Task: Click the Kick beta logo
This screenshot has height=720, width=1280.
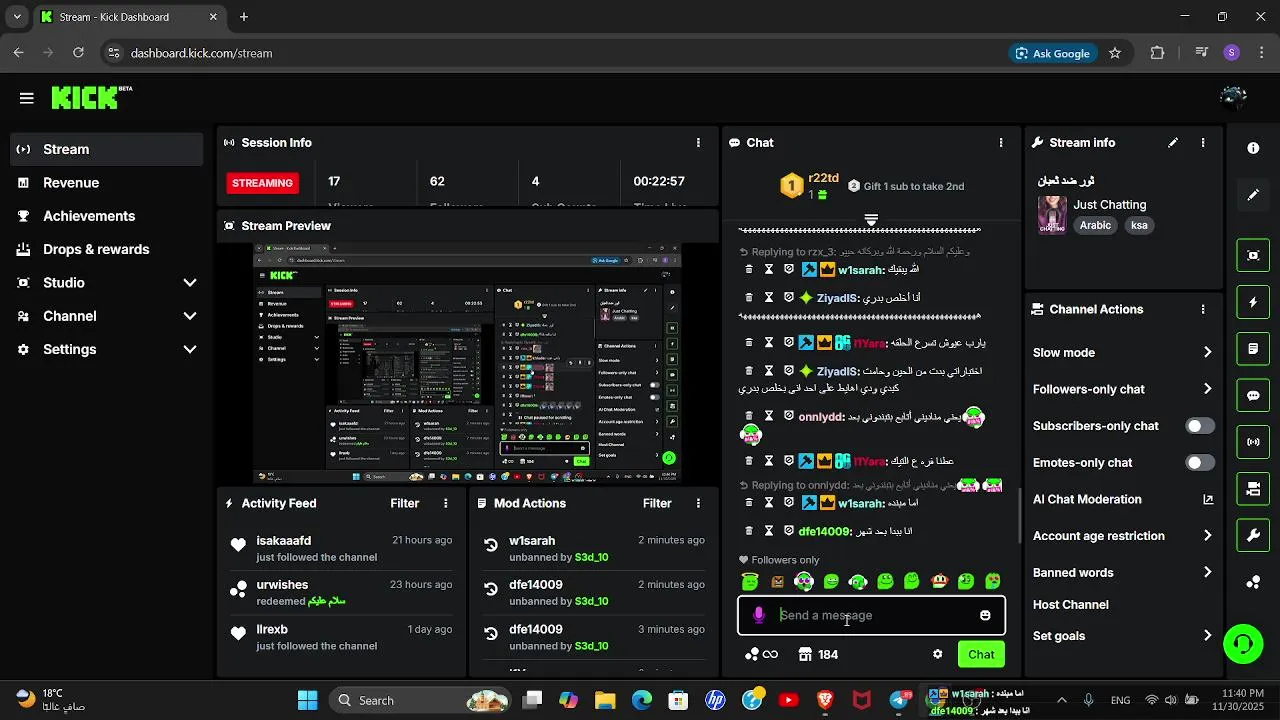Action: pyautogui.click(x=91, y=97)
